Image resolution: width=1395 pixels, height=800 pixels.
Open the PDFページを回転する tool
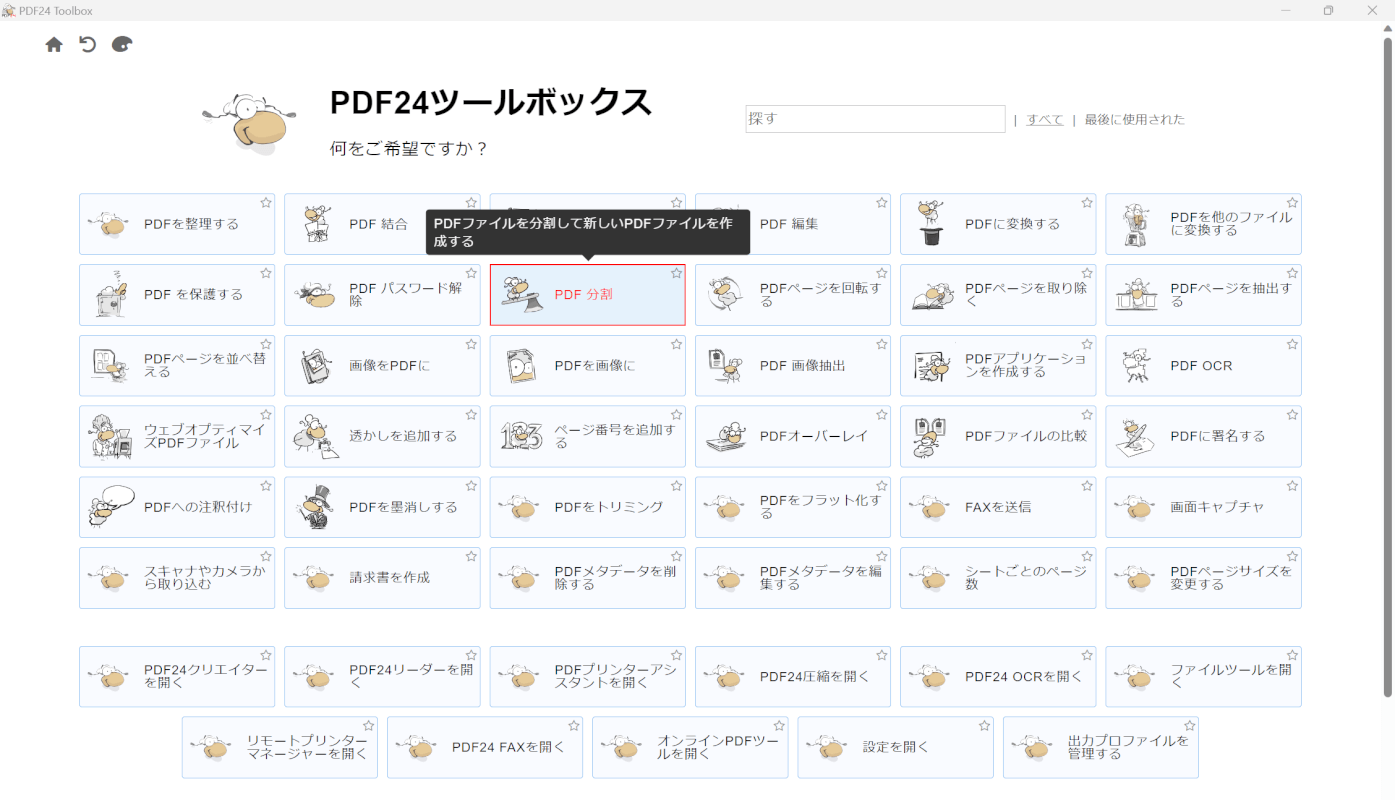pyautogui.click(x=792, y=295)
